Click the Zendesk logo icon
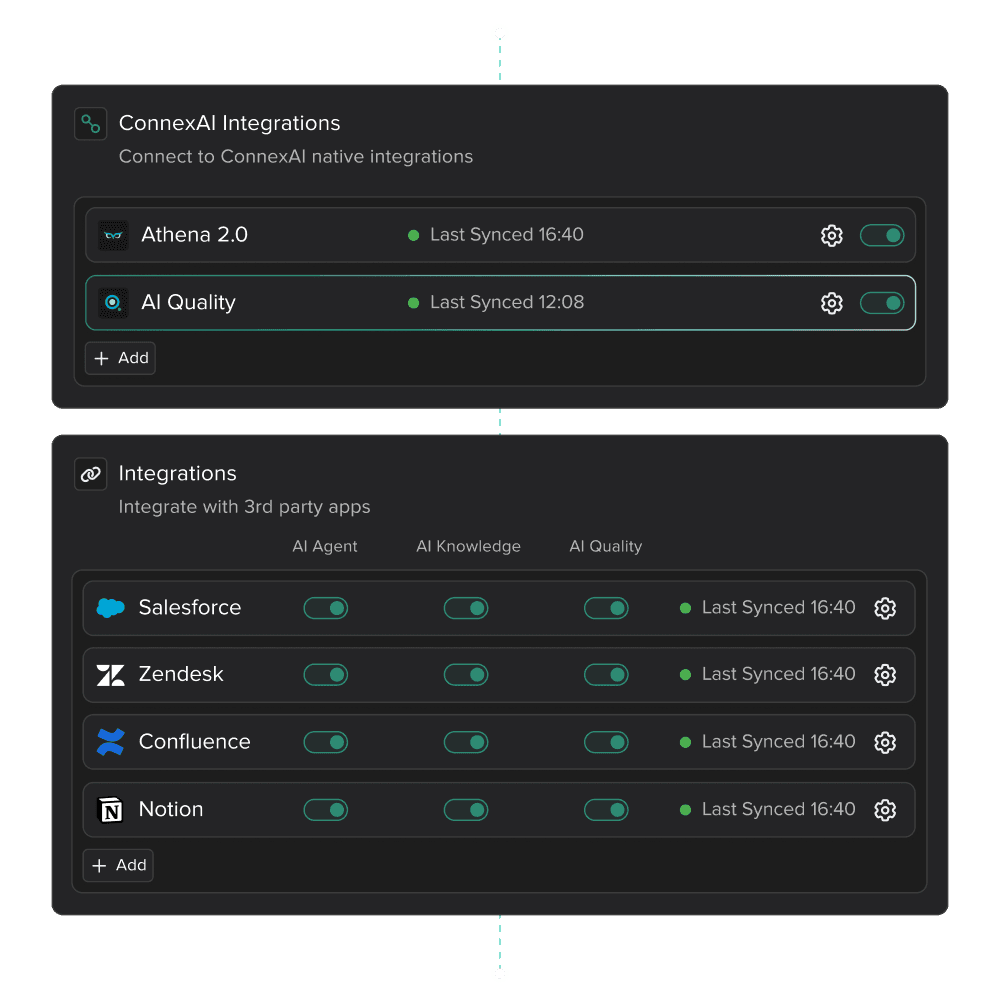 pos(110,675)
